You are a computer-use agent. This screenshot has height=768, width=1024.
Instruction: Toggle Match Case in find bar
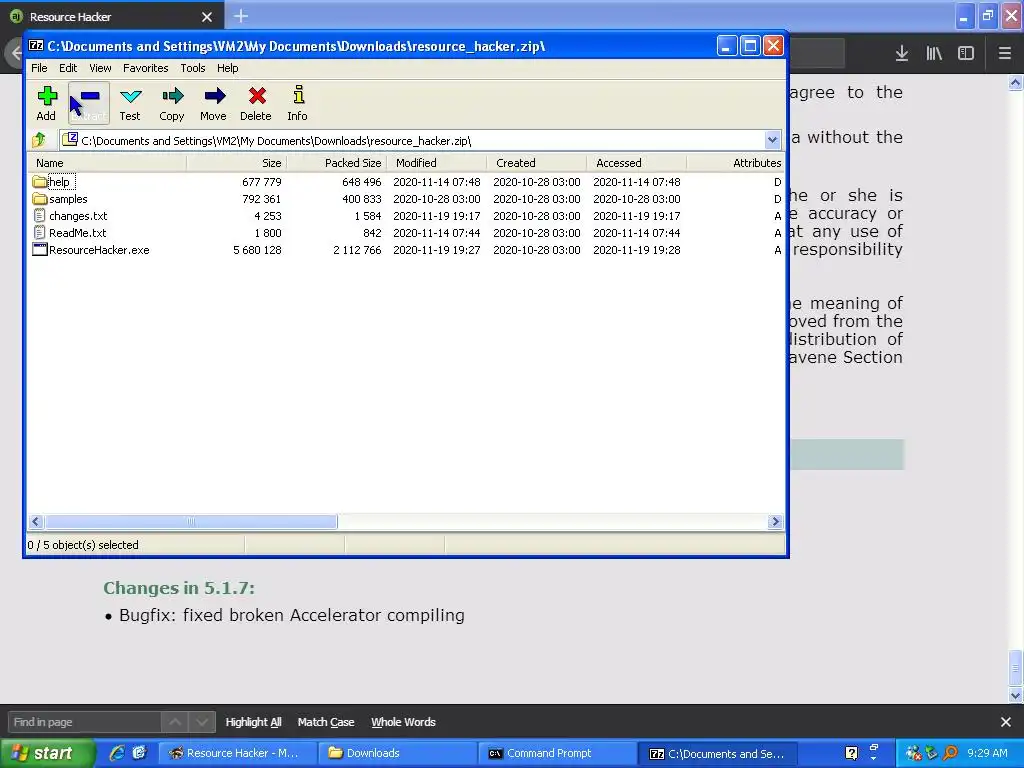coord(326,722)
